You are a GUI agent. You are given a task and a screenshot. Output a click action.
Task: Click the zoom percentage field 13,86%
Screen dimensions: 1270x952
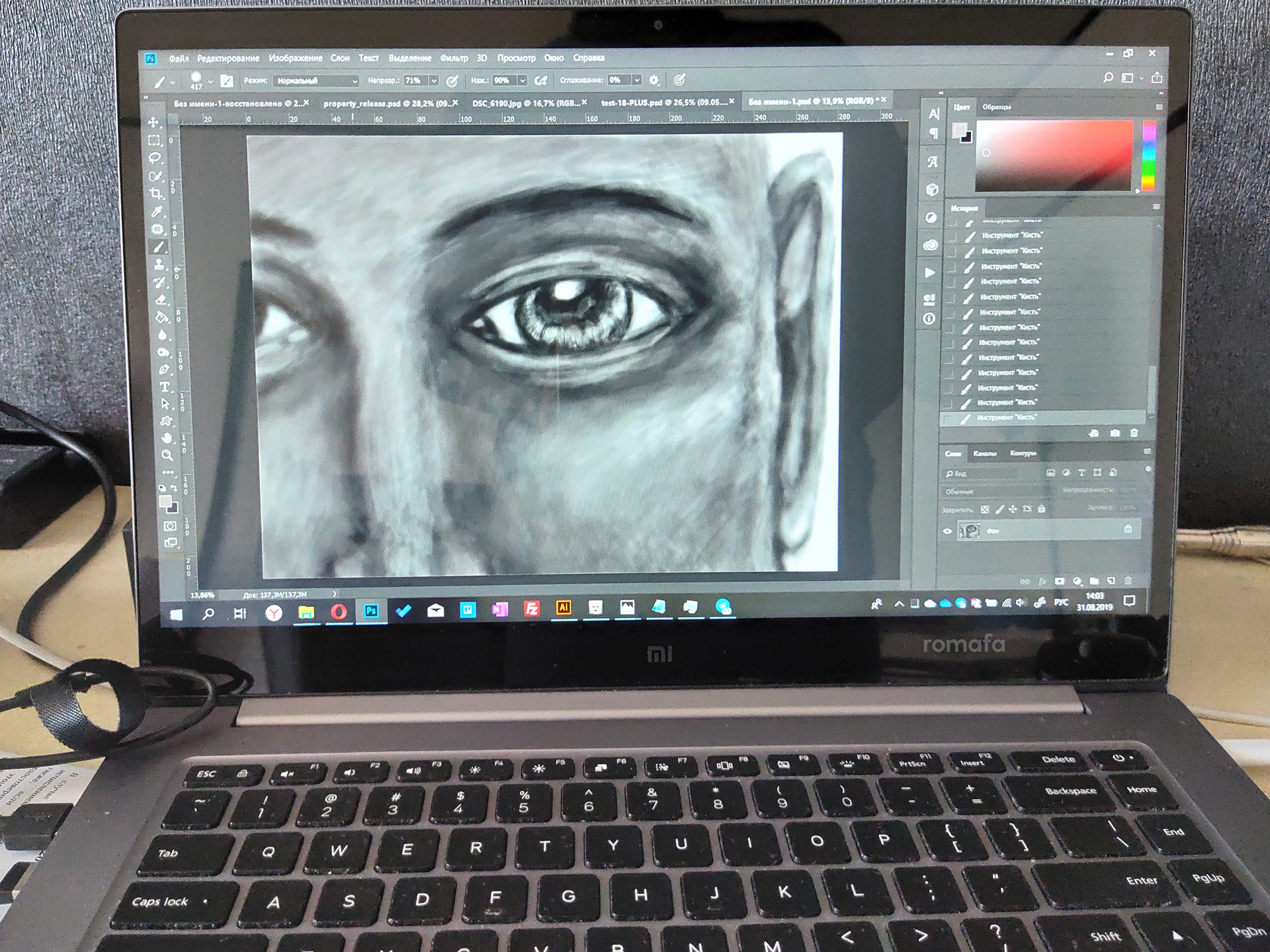(202, 595)
